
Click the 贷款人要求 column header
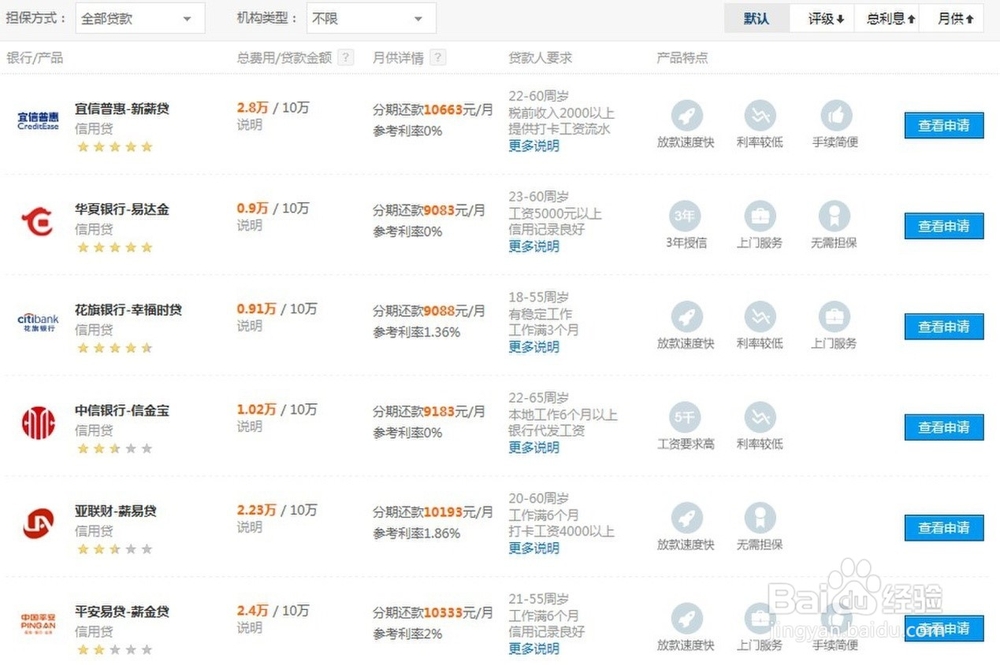540,58
